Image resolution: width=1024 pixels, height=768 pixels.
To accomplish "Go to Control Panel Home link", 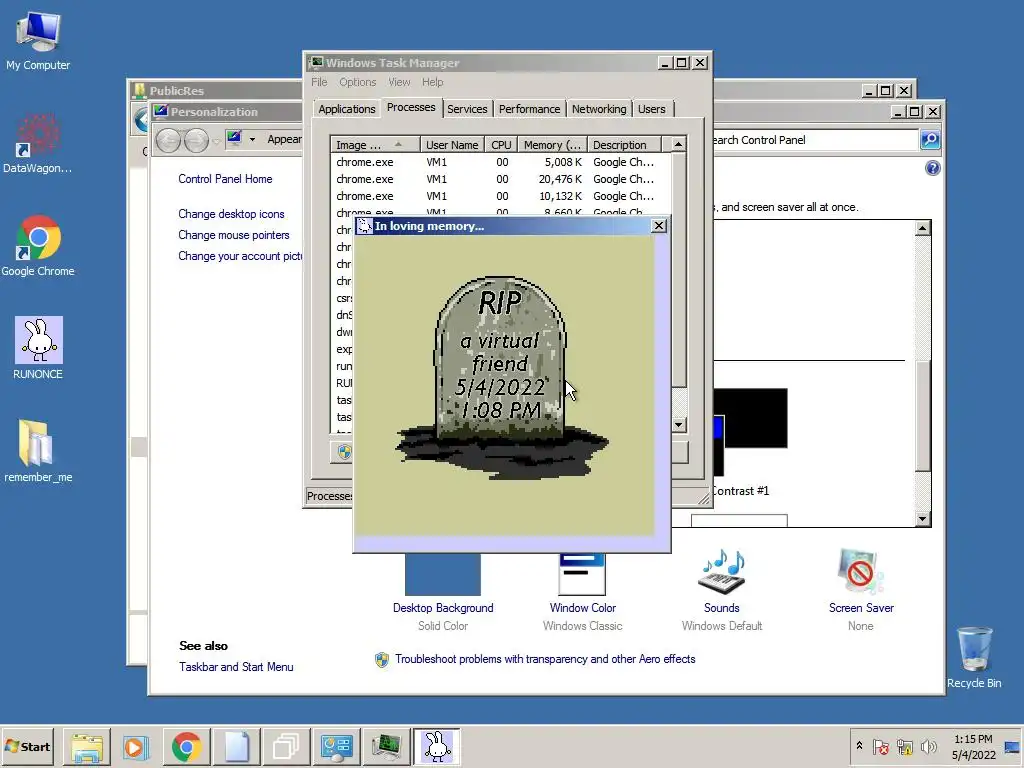I will [225, 179].
